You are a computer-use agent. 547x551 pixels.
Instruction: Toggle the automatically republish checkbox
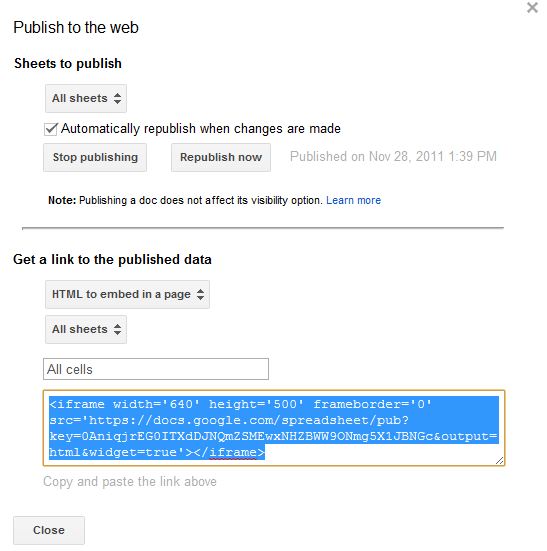pos(51,129)
